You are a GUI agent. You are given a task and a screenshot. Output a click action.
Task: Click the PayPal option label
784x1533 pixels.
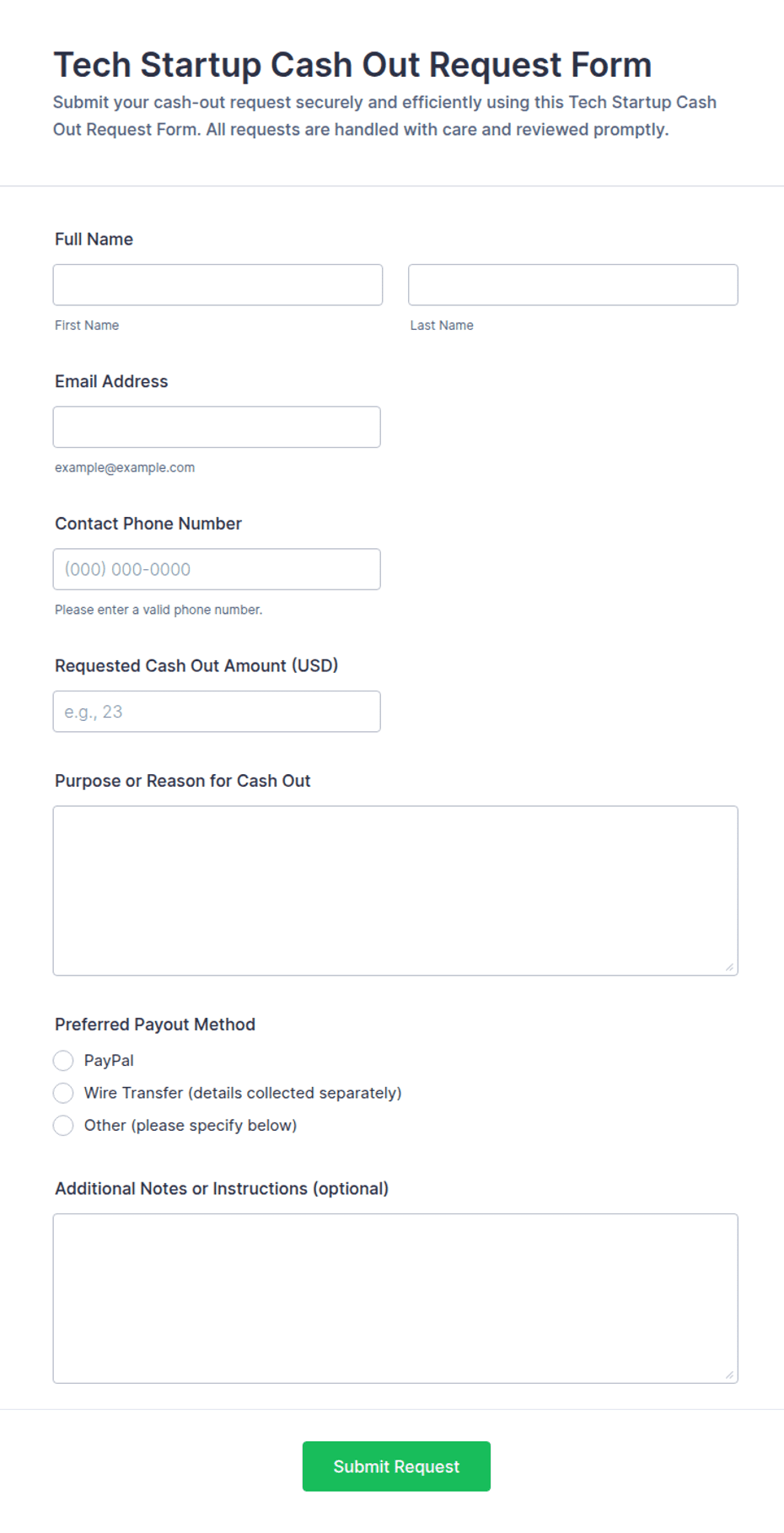pos(109,1061)
